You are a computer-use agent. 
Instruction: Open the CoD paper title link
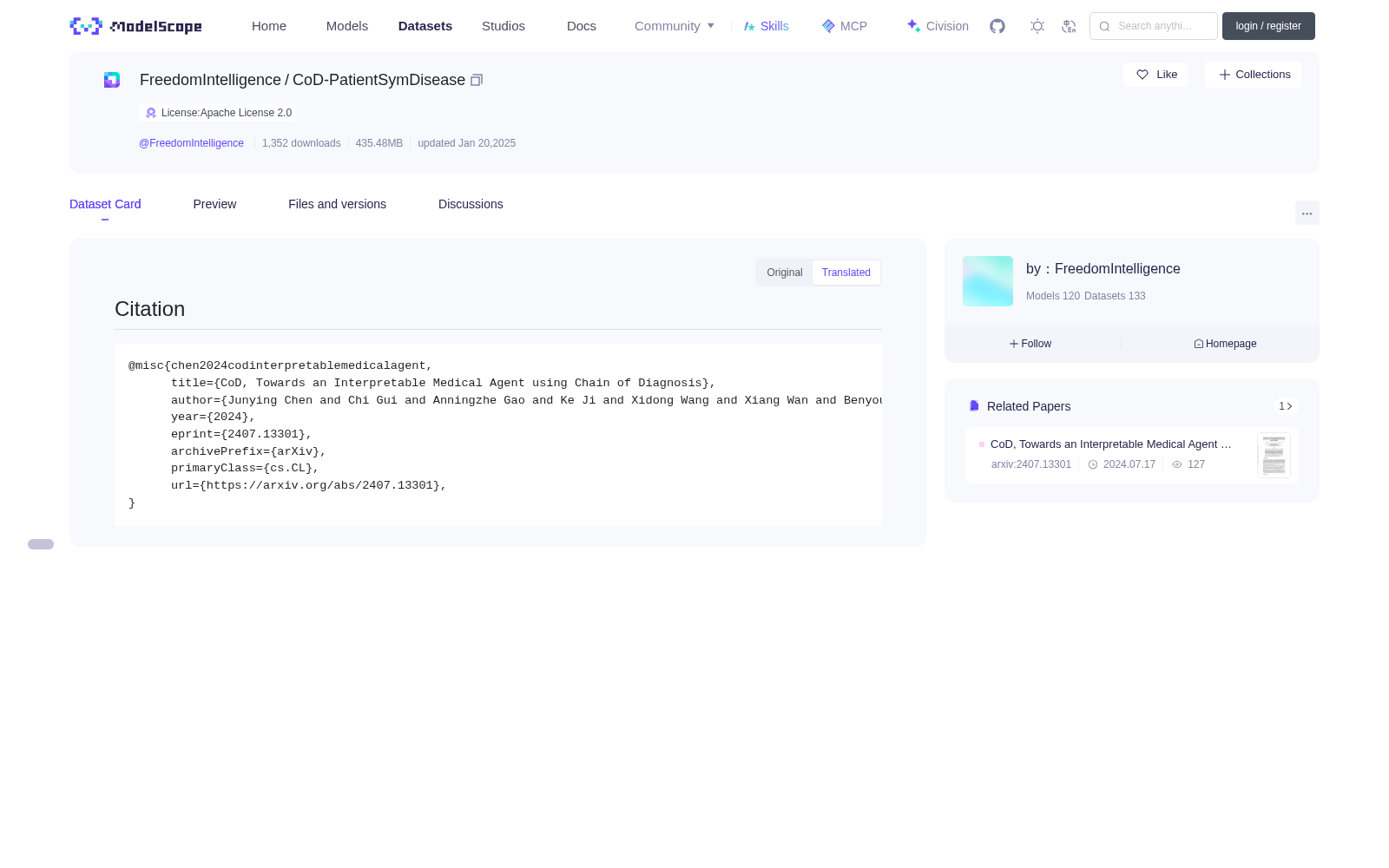coord(1111,444)
